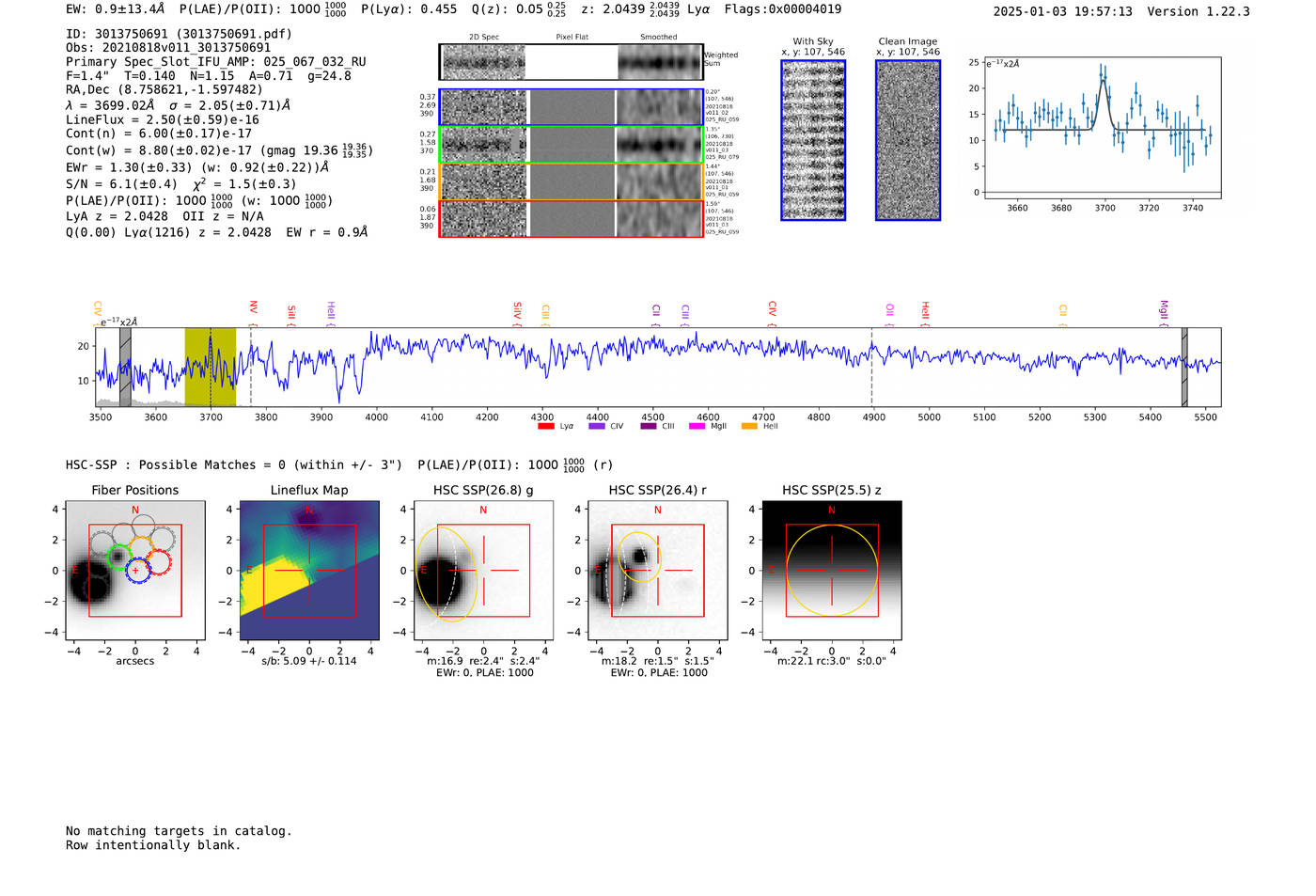This screenshot has width=1316, height=896.
Task: Click the MgII line marker above spectrum
Action: click(x=1164, y=313)
